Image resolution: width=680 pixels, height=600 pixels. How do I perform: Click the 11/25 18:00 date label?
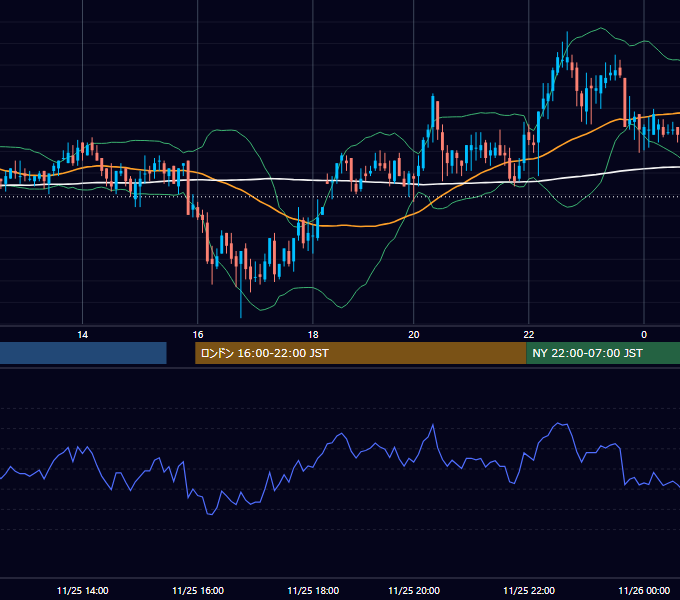313,590
